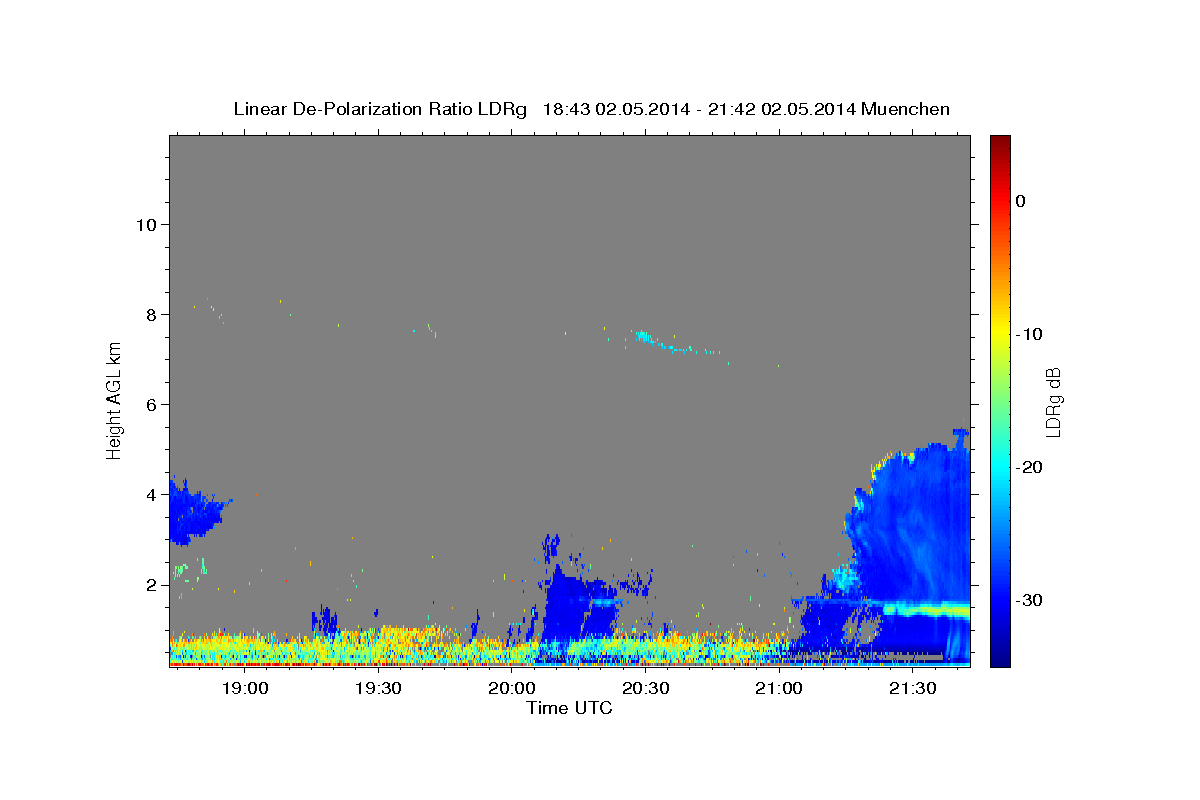Click the height tick label 6
Viewport: 1200px width, 800px height.
coord(152,404)
